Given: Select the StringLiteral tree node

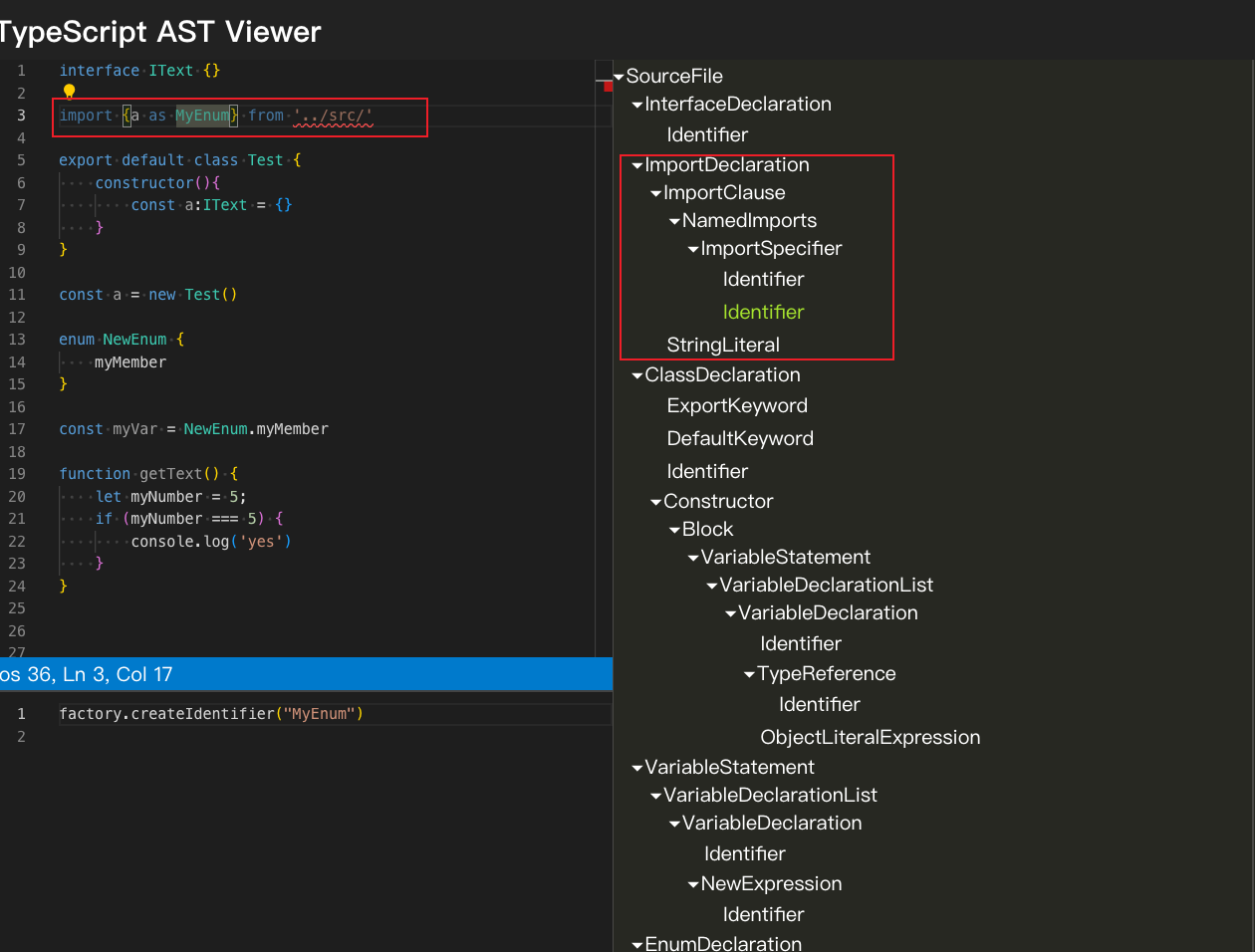Looking at the screenshot, I should click(723, 345).
